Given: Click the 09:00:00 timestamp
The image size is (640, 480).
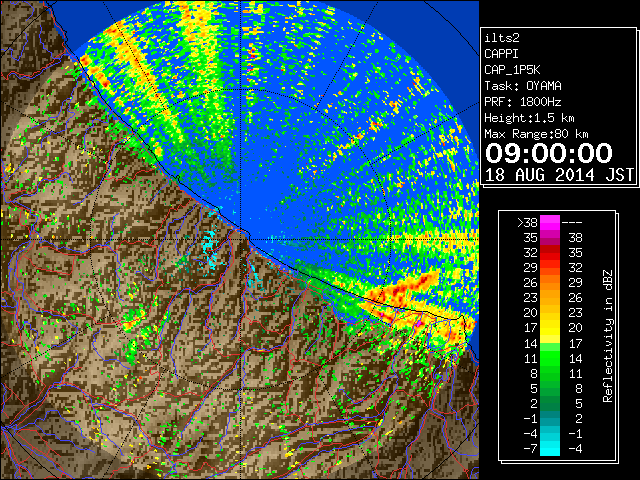Looking at the screenshot, I should 549,153.
